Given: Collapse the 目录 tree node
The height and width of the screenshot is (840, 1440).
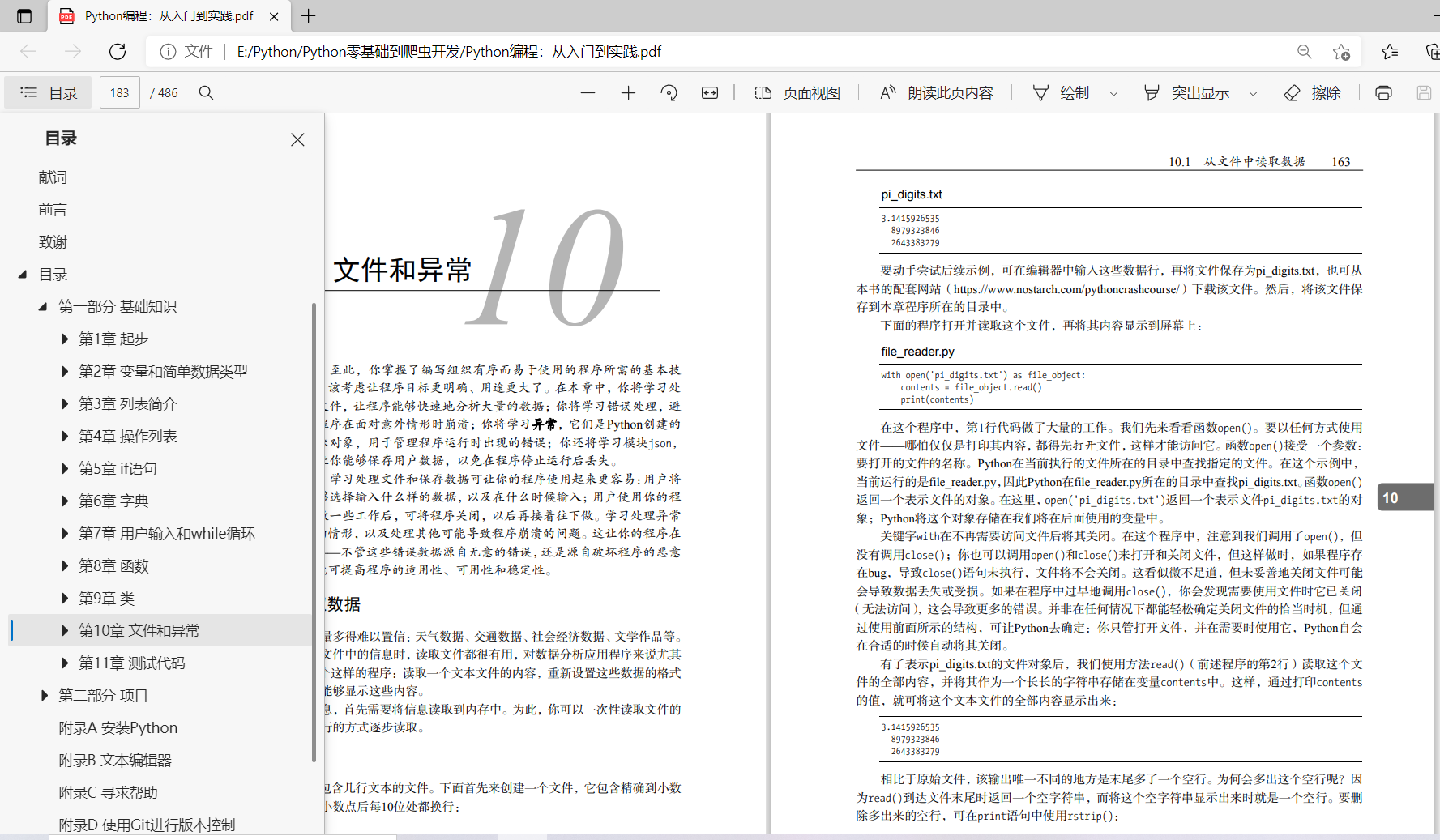Looking at the screenshot, I should pos(23,275).
